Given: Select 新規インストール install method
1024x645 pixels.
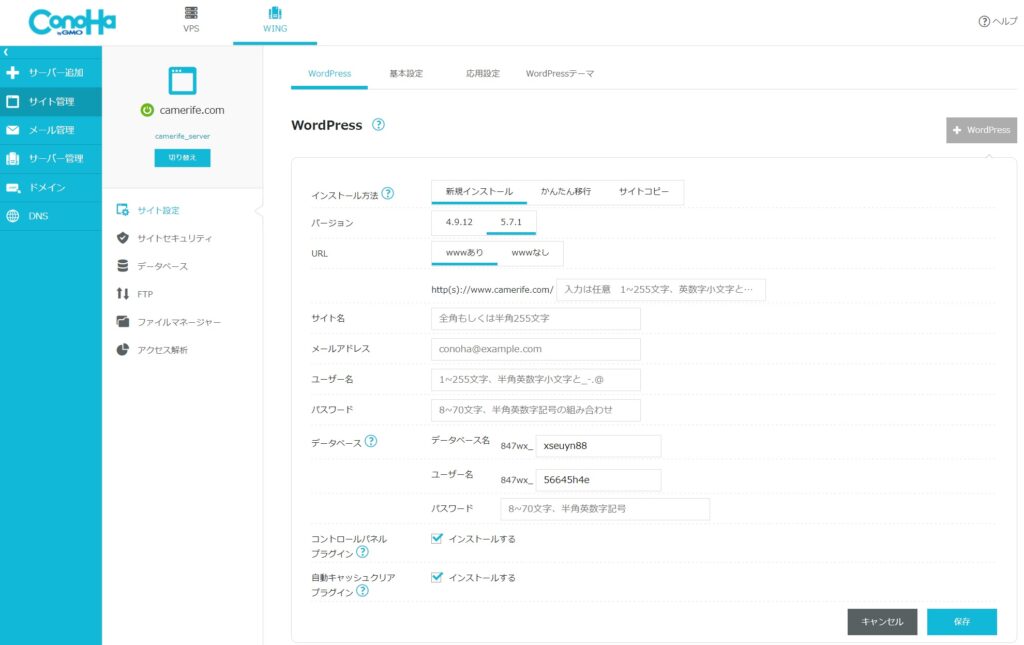Looking at the screenshot, I should 479,192.
